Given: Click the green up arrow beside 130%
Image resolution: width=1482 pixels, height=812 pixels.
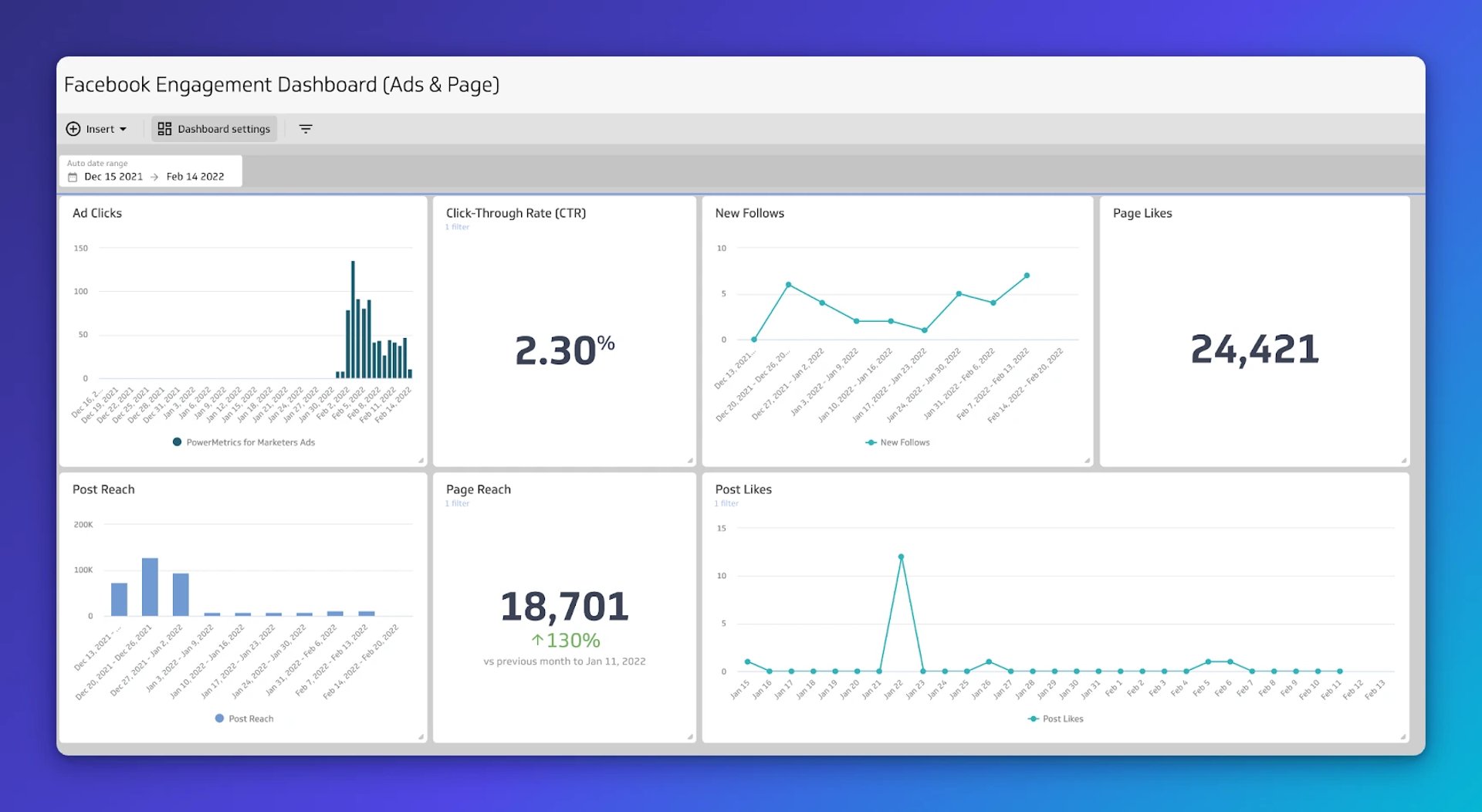Looking at the screenshot, I should pos(537,641).
